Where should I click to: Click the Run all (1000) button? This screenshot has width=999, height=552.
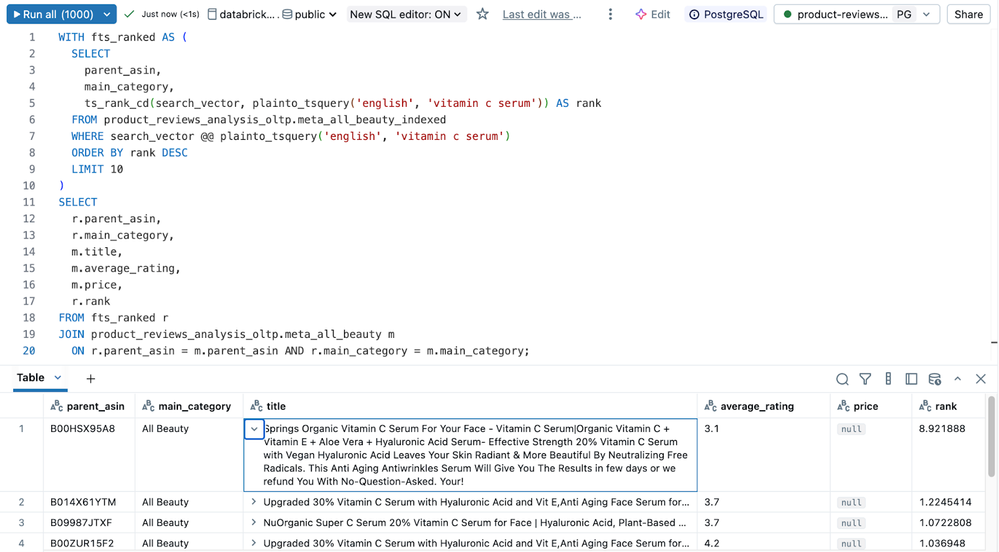click(x=52, y=15)
